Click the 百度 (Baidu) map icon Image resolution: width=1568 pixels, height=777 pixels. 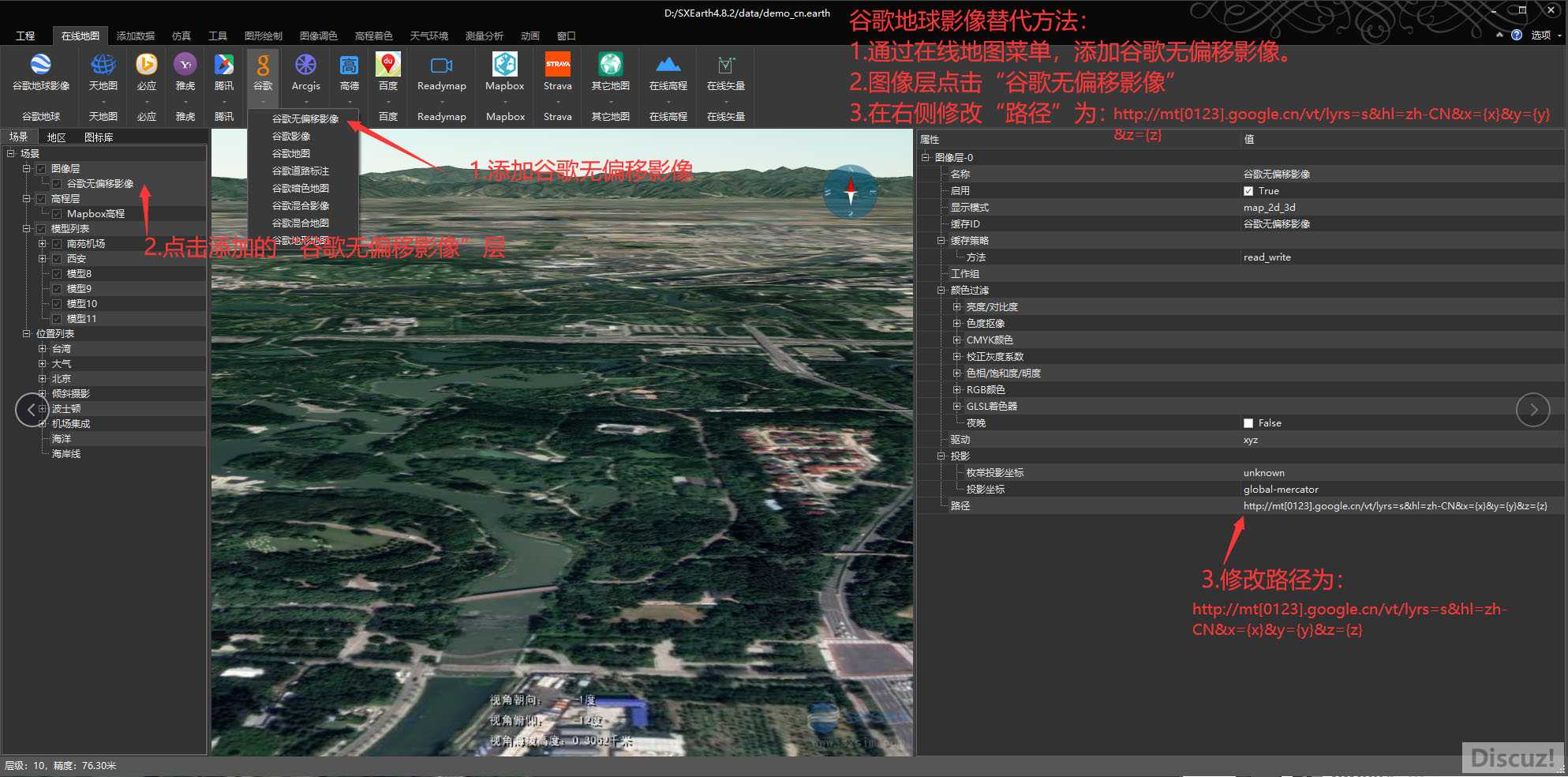388,65
